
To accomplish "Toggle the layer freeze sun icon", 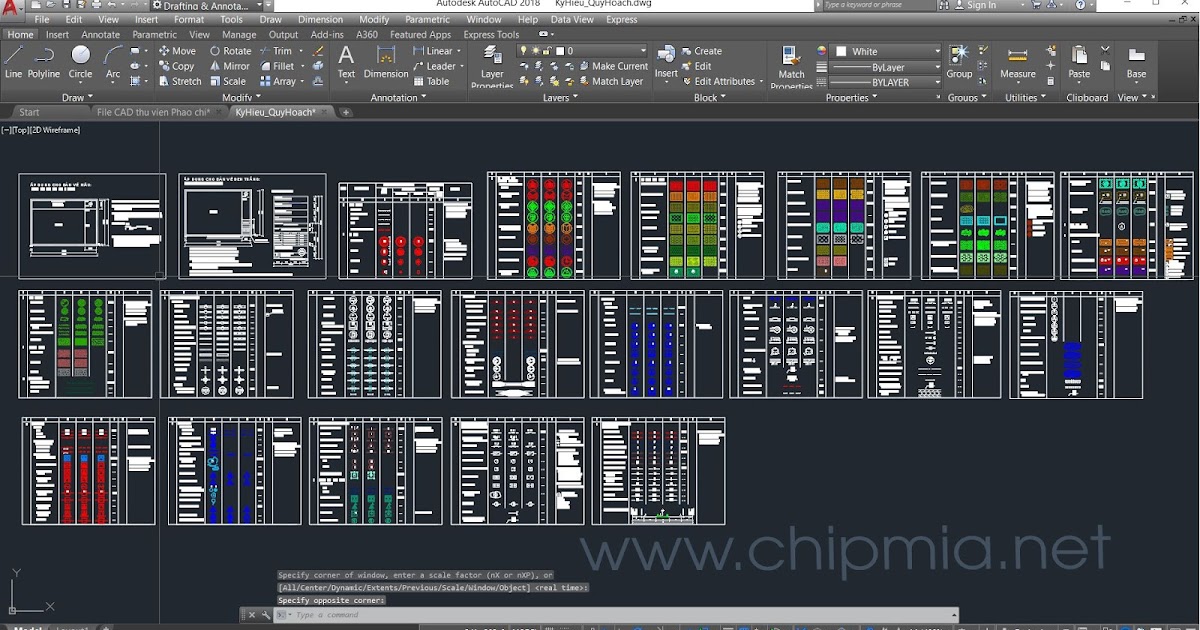I will tap(535, 51).
